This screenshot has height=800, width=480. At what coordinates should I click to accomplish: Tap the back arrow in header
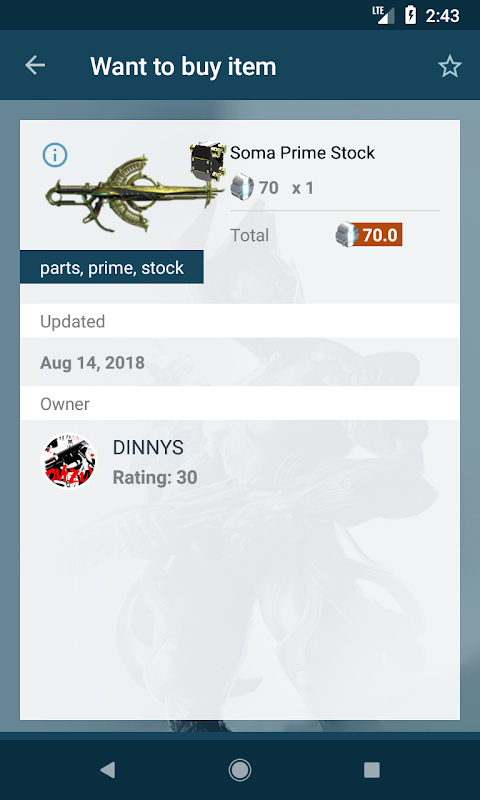35,65
